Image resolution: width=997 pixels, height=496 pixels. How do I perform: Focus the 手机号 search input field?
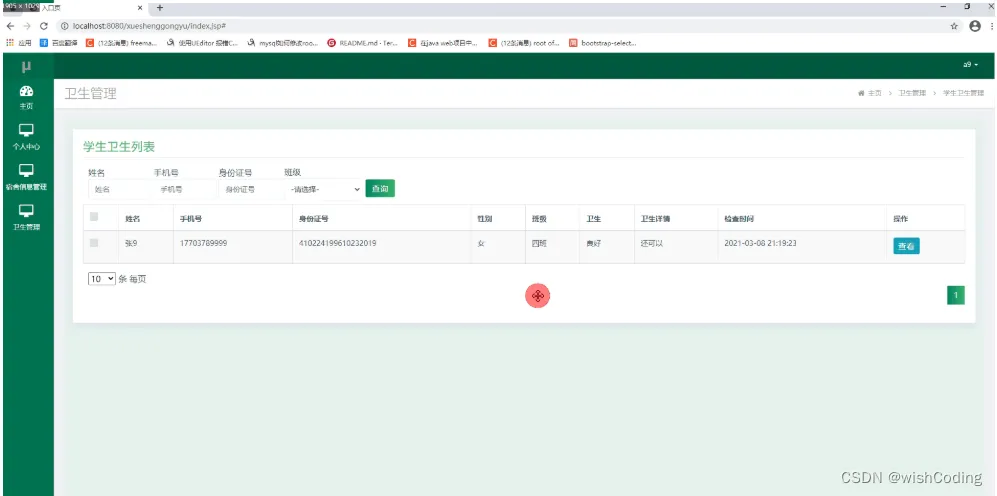pos(185,189)
